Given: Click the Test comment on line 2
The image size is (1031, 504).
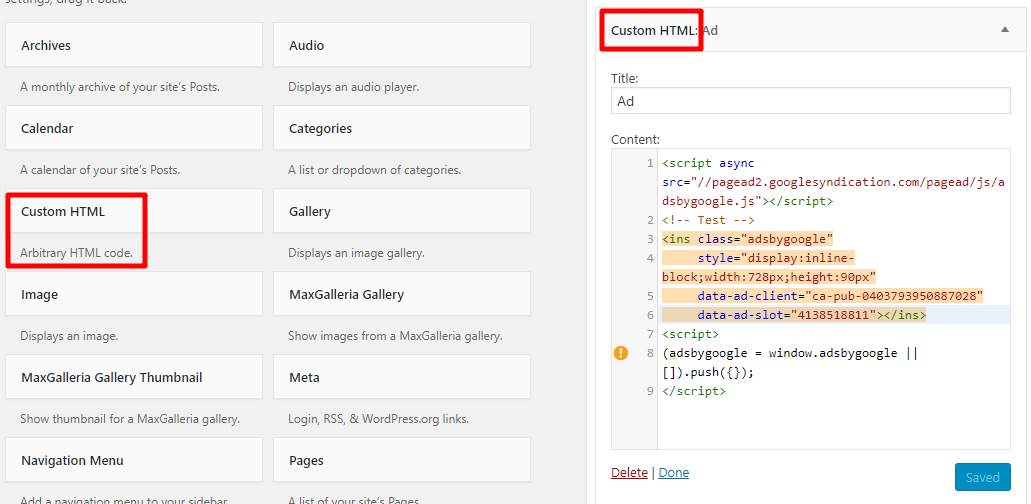Looking at the screenshot, I should pos(708,220).
